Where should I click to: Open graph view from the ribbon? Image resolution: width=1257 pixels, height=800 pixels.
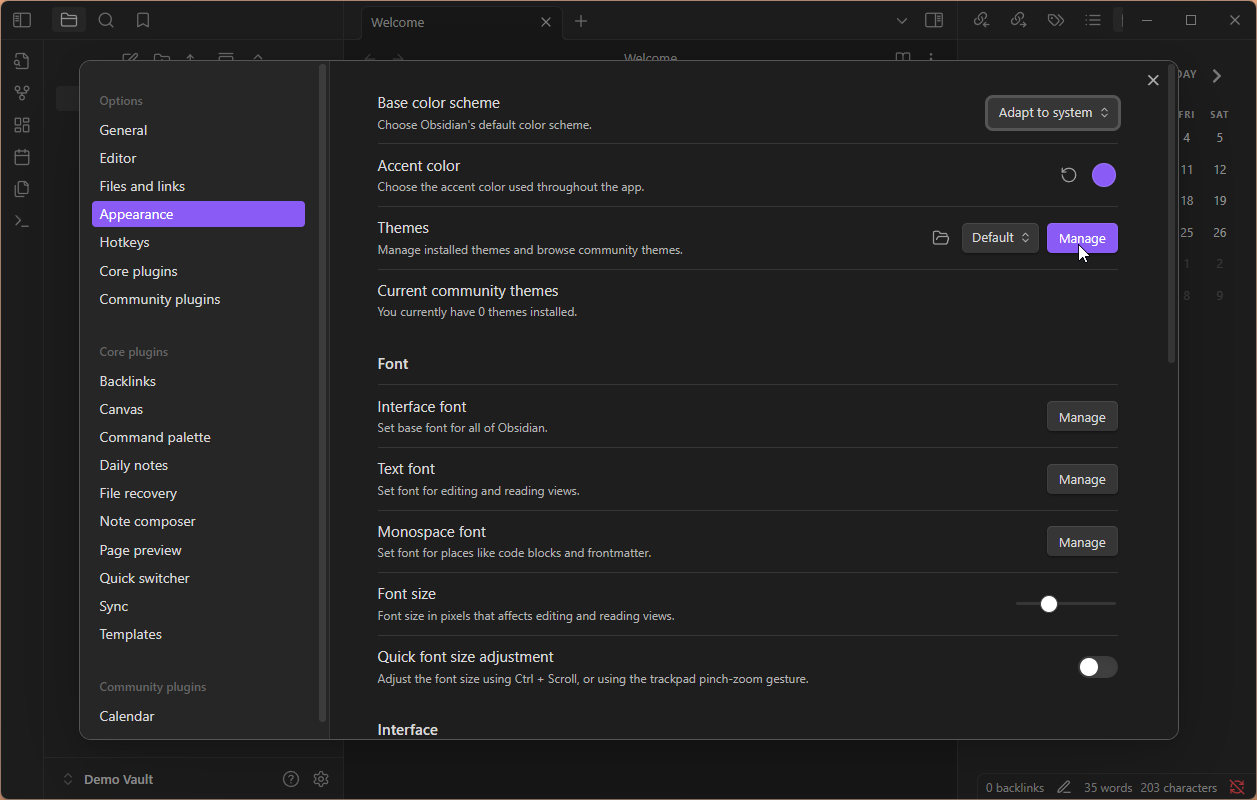click(x=22, y=93)
